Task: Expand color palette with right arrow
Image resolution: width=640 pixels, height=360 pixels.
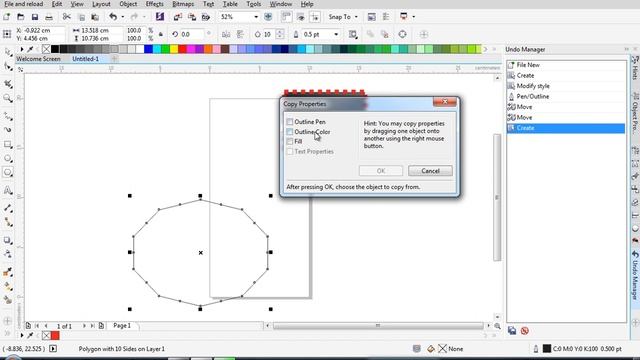Action: 485,49
